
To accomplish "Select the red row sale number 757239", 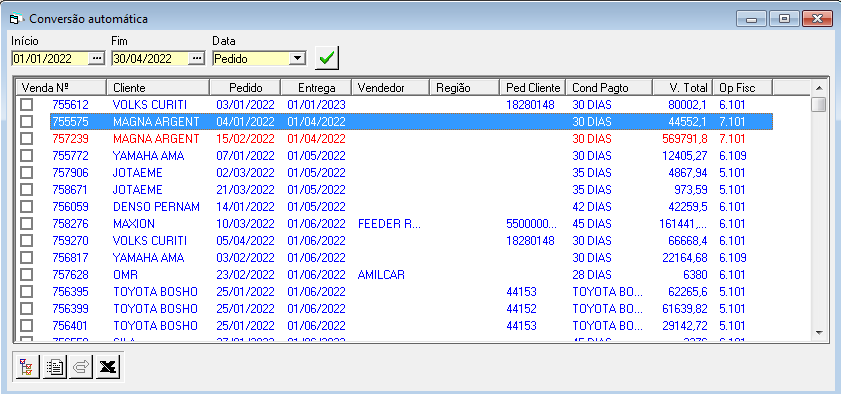I will (x=70, y=139).
